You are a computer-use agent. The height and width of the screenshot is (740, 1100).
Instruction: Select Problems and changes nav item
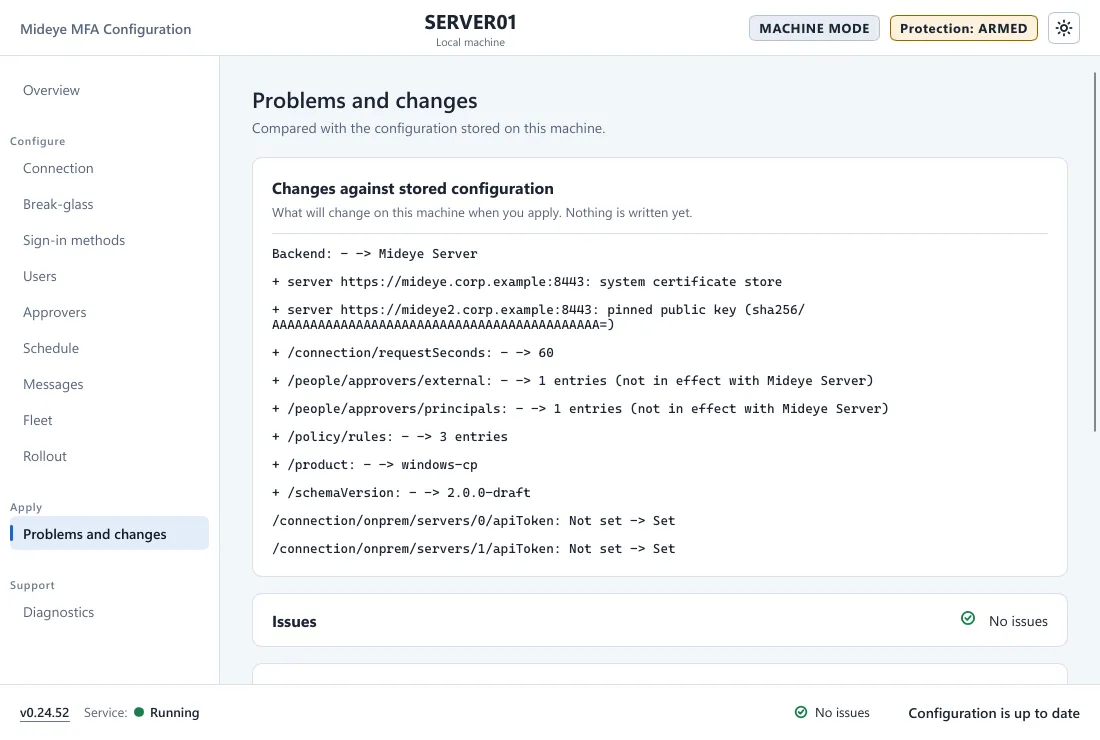pos(109,534)
